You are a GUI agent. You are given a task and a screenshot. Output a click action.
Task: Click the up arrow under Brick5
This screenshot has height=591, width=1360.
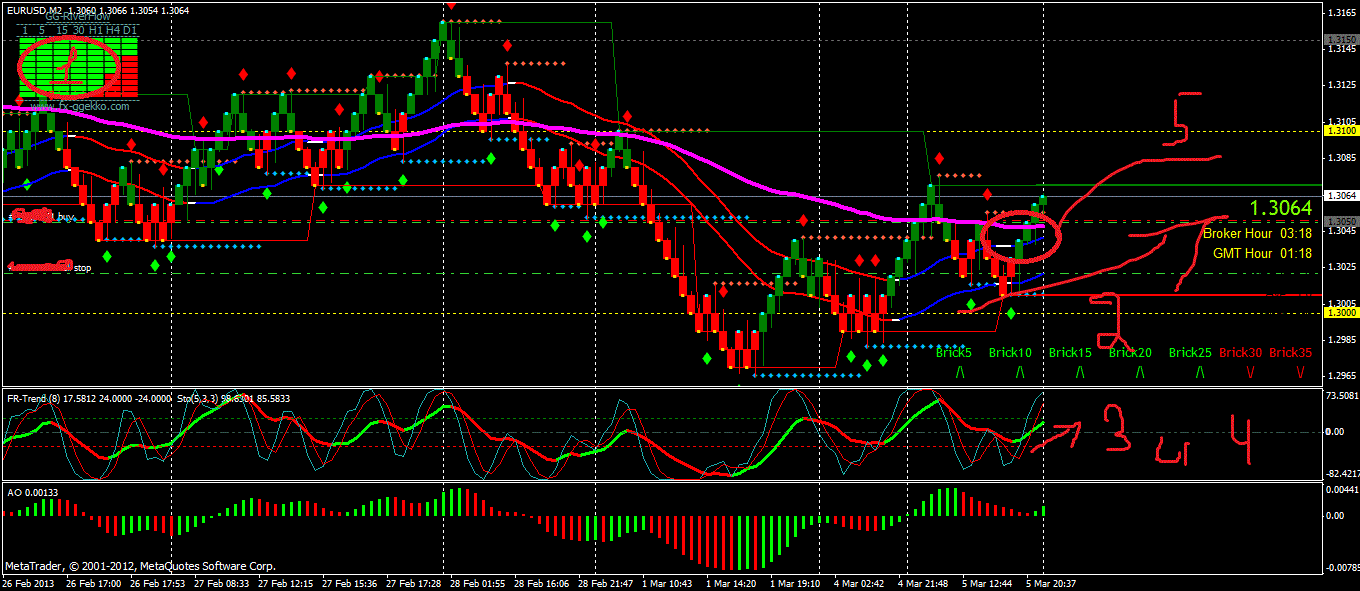click(x=959, y=372)
